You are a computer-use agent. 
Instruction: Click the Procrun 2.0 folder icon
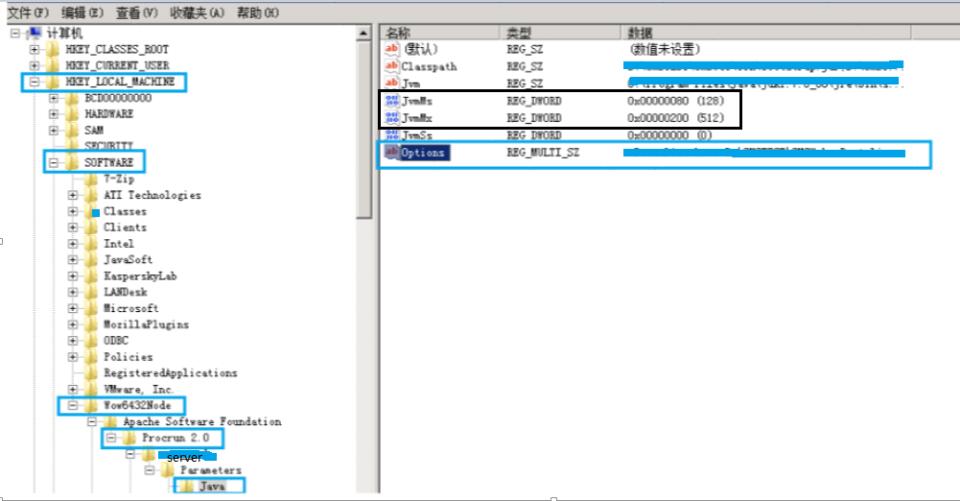pyautogui.click(x=129, y=438)
